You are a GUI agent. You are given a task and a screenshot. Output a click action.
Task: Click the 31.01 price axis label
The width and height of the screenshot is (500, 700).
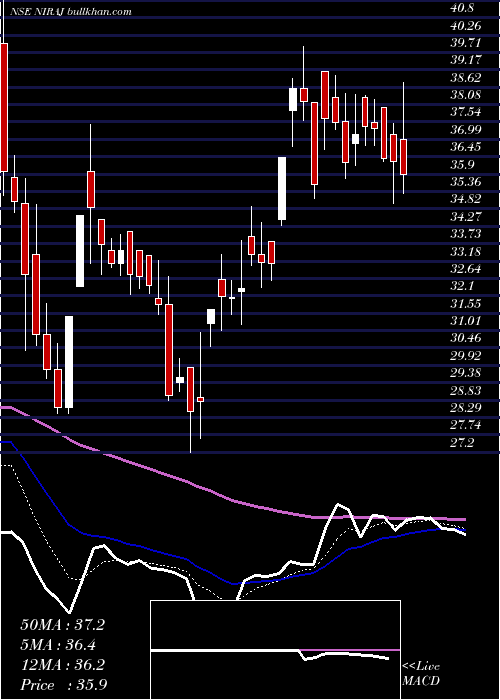point(466,321)
